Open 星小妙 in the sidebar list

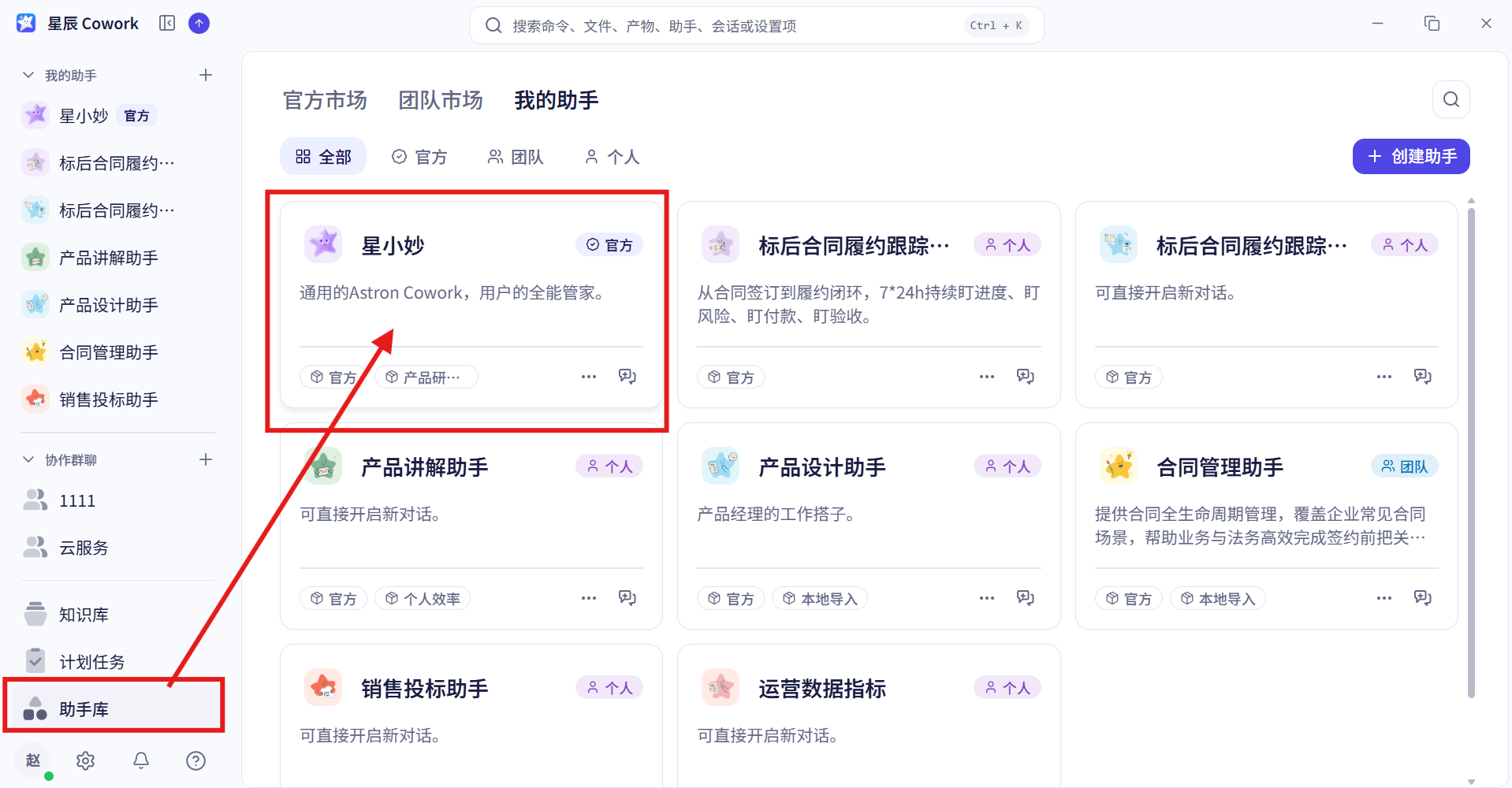coord(118,116)
